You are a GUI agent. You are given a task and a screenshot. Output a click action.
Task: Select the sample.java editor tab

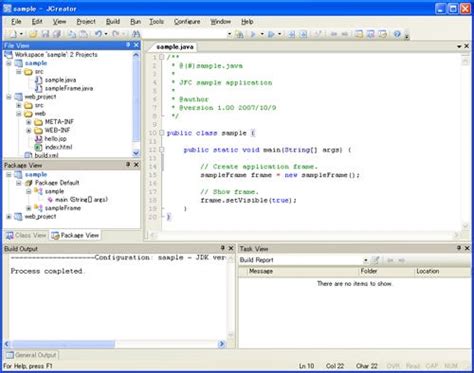click(175, 47)
